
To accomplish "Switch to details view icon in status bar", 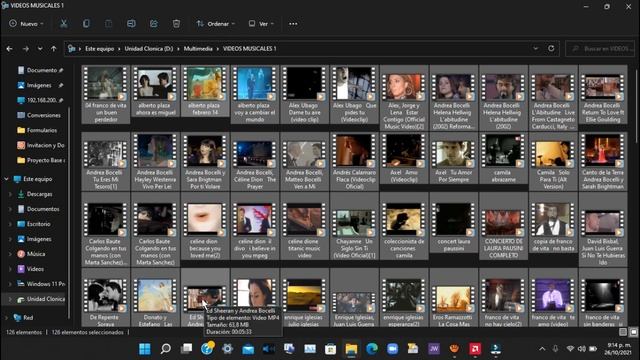I will pos(623,332).
